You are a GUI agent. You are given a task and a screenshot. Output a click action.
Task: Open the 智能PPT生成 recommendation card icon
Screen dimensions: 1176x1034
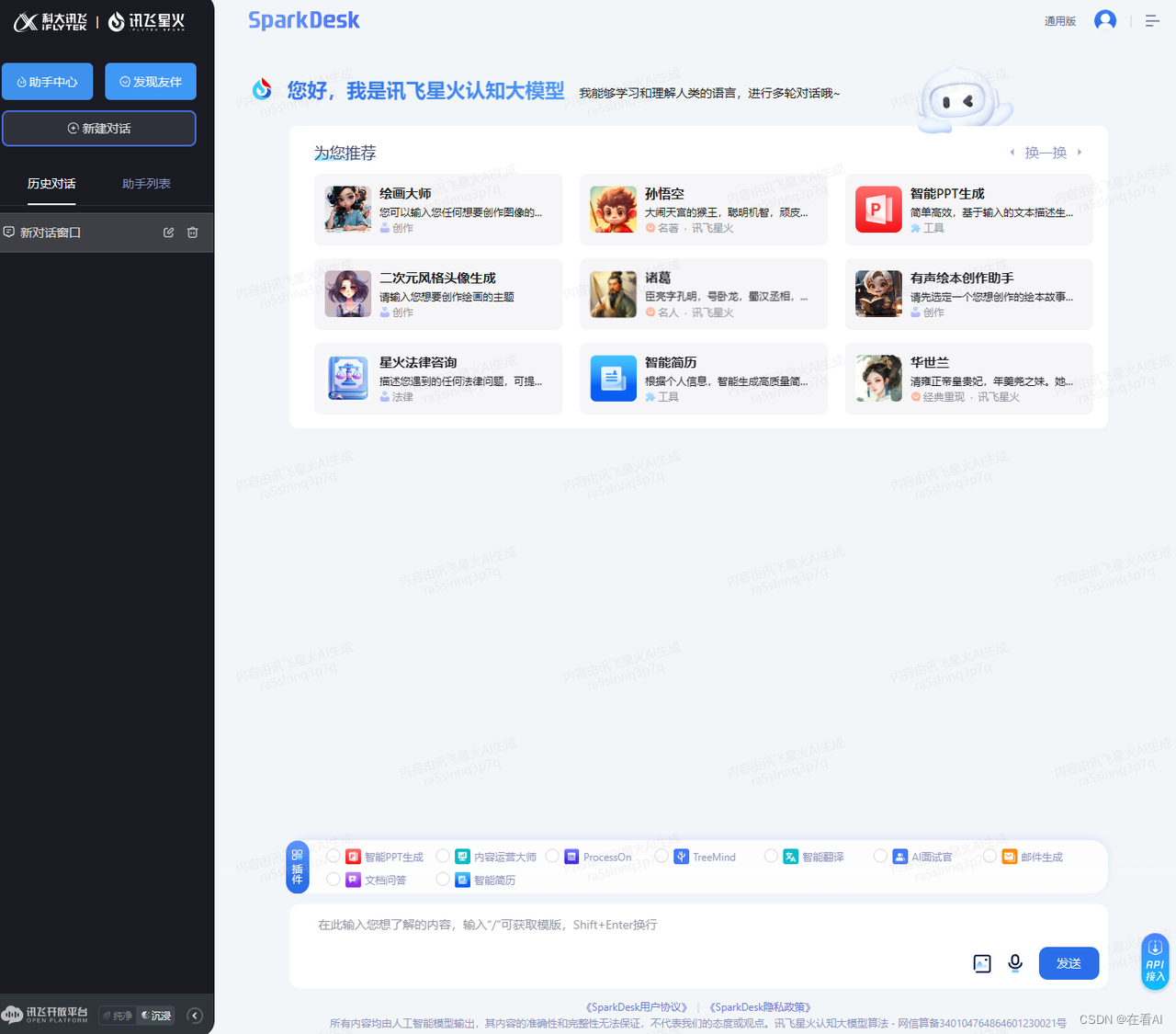tap(878, 209)
